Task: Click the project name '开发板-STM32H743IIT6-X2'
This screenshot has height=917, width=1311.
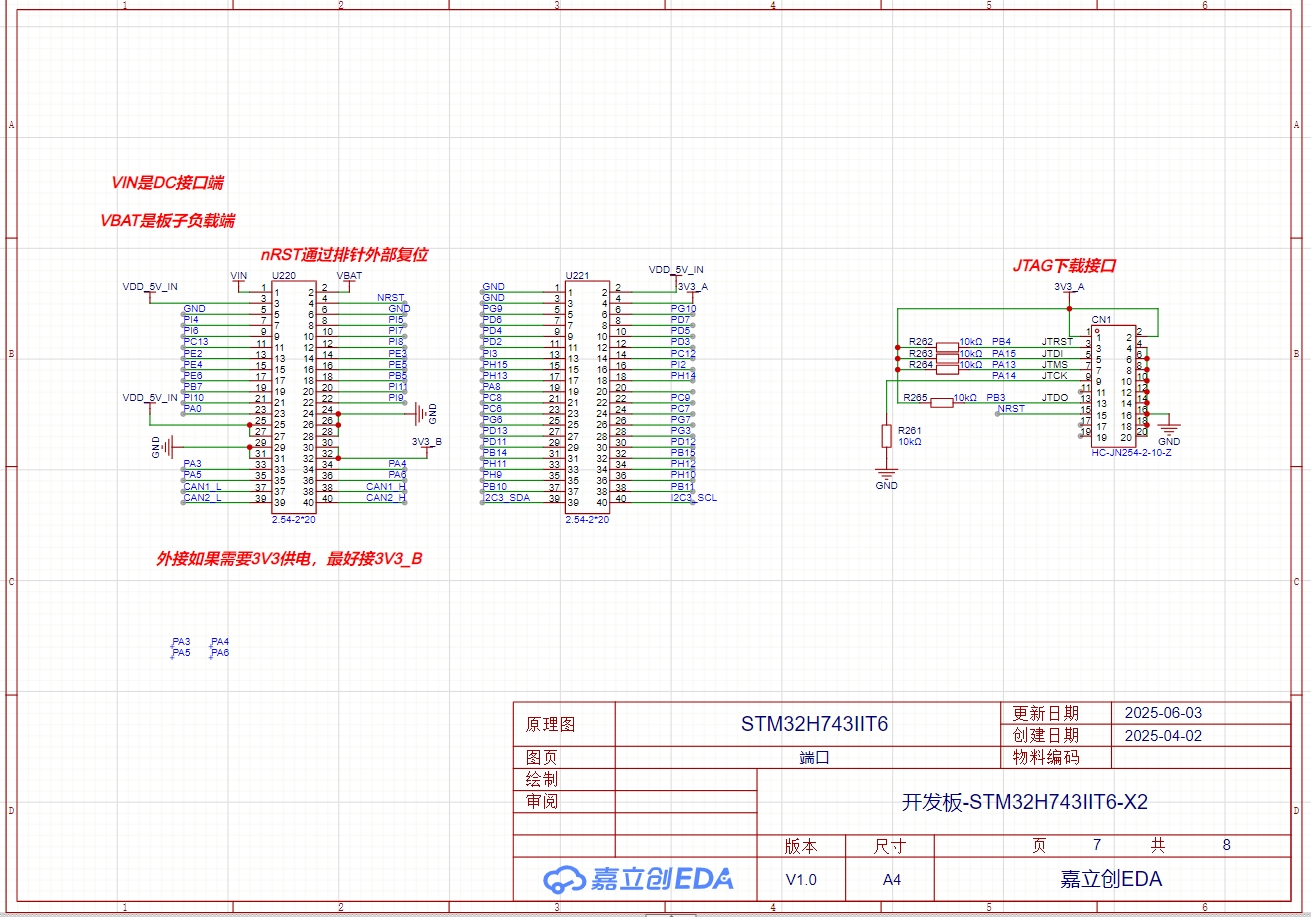Action: [x=1025, y=802]
